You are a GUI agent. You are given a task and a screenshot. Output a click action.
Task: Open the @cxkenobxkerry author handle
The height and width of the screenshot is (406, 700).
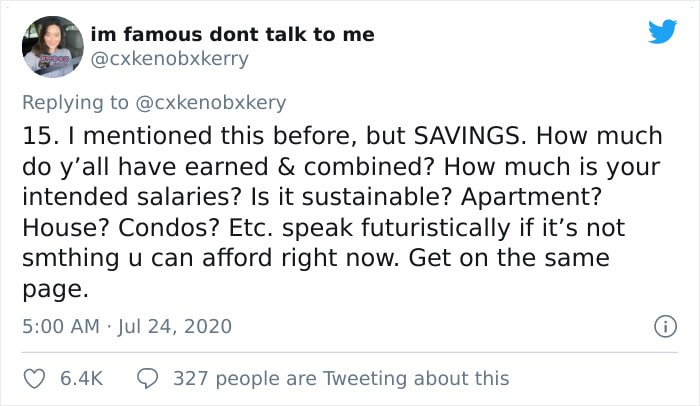click(170, 59)
